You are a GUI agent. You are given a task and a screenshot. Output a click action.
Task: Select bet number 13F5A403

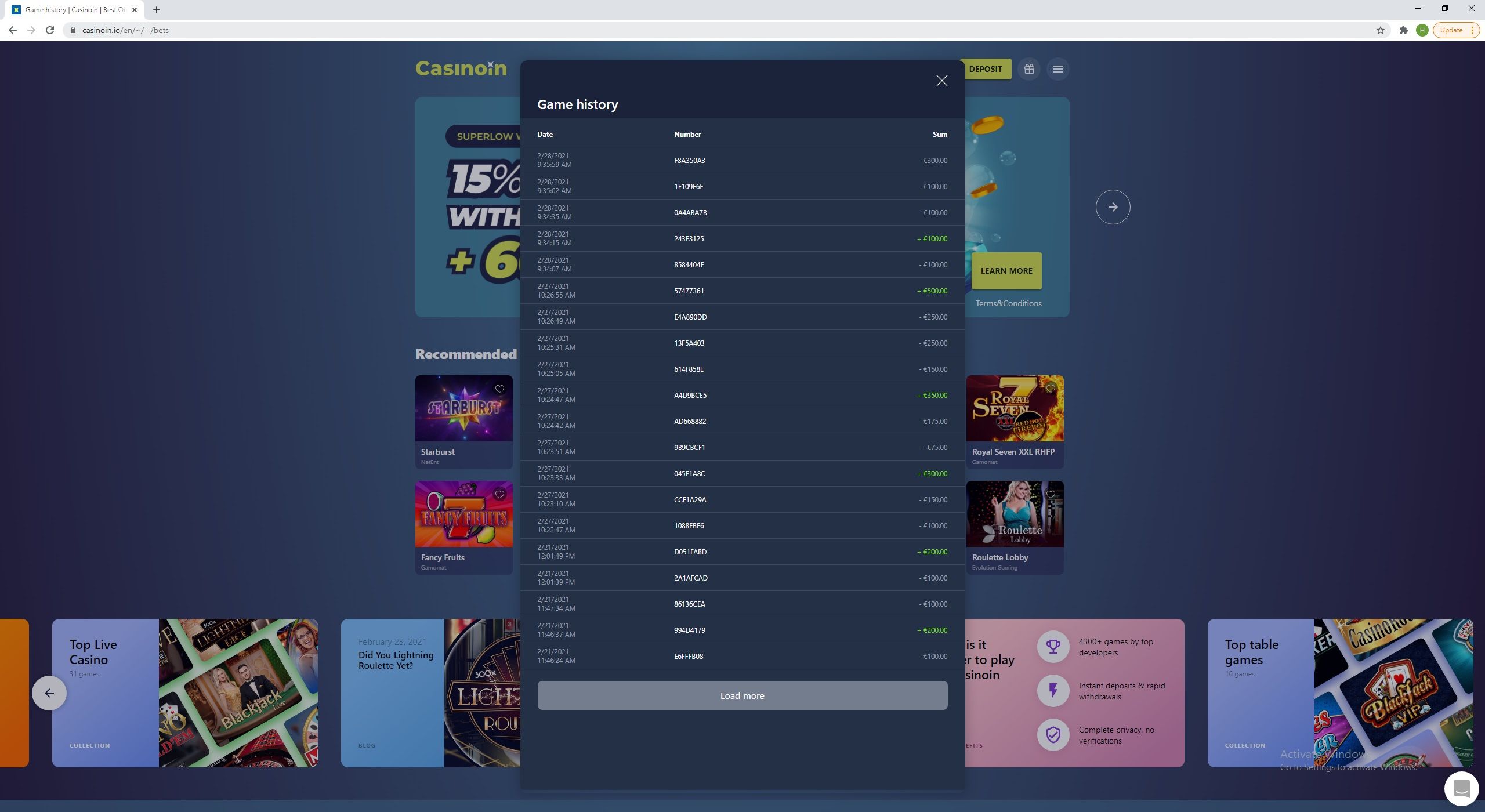(x=689, y=343)
